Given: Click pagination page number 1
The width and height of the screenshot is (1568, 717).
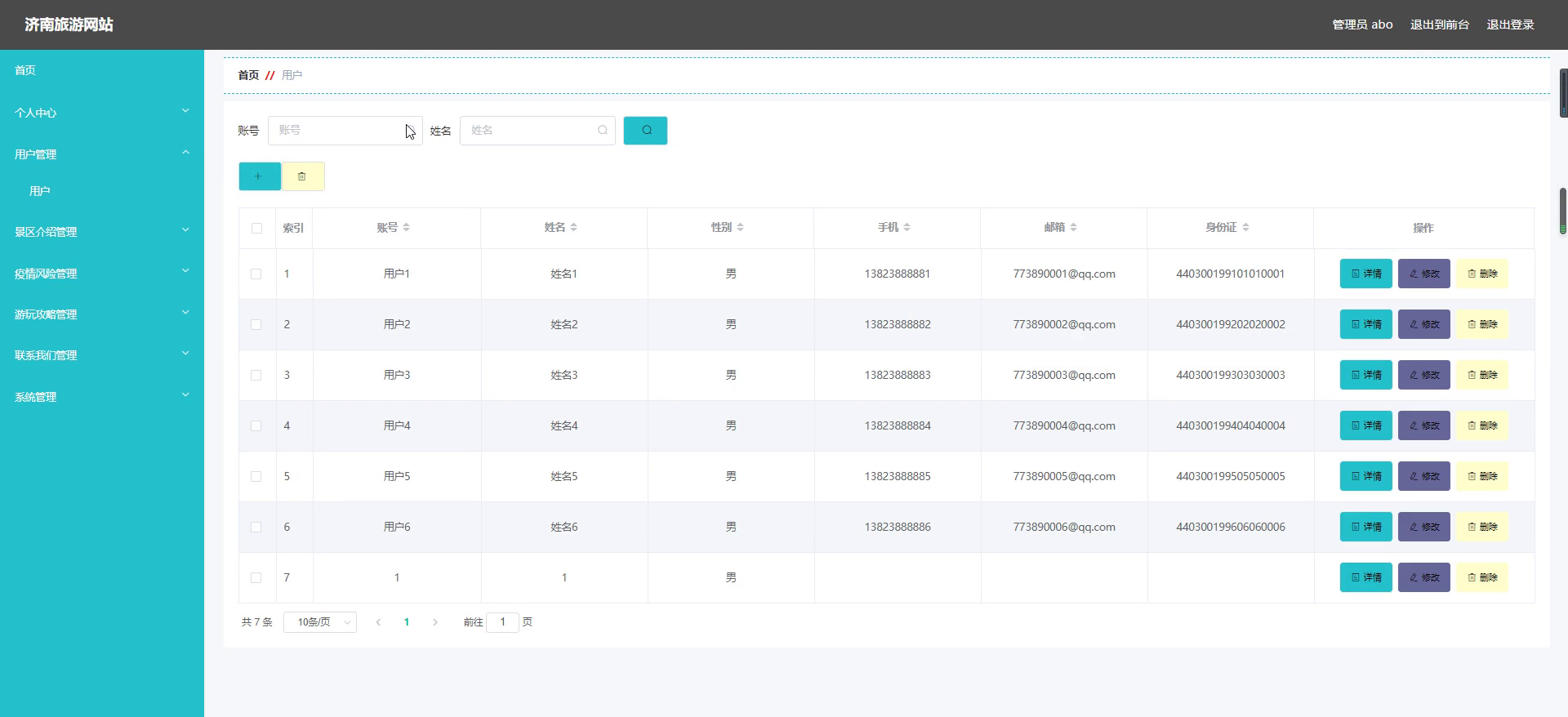Looking at the screenshot, I should pyautogui.click(x=407, y=622).
